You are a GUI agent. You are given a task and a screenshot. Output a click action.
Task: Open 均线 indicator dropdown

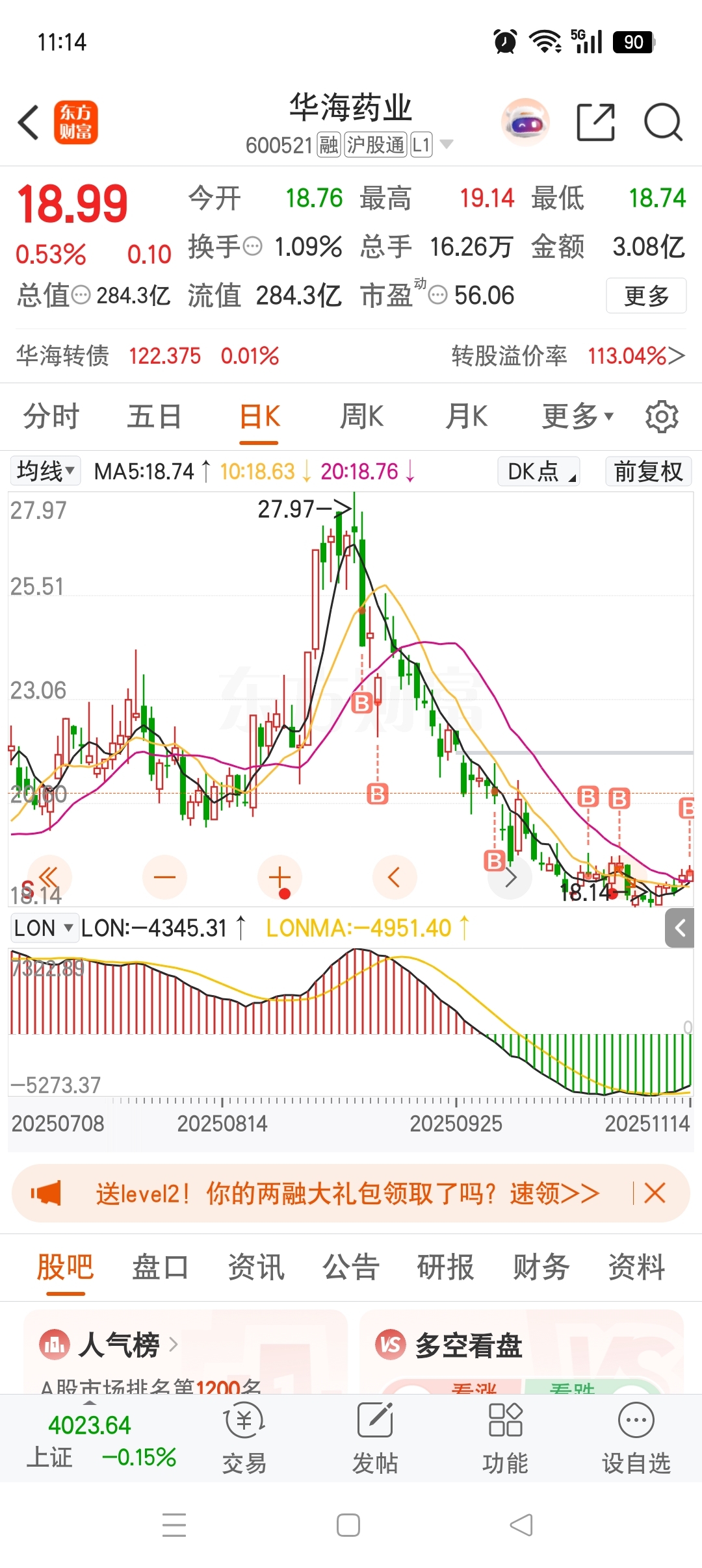45,471
